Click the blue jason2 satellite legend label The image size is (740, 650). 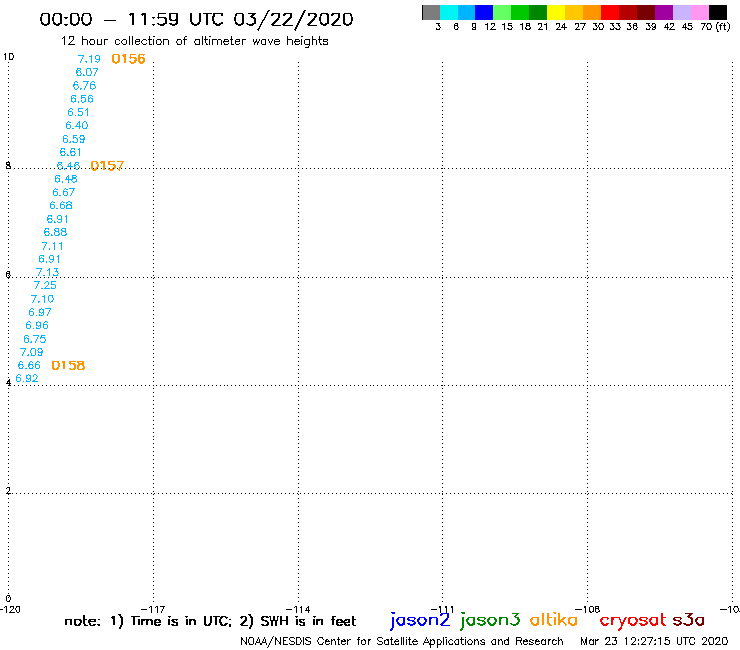click(x=420, y=620)
